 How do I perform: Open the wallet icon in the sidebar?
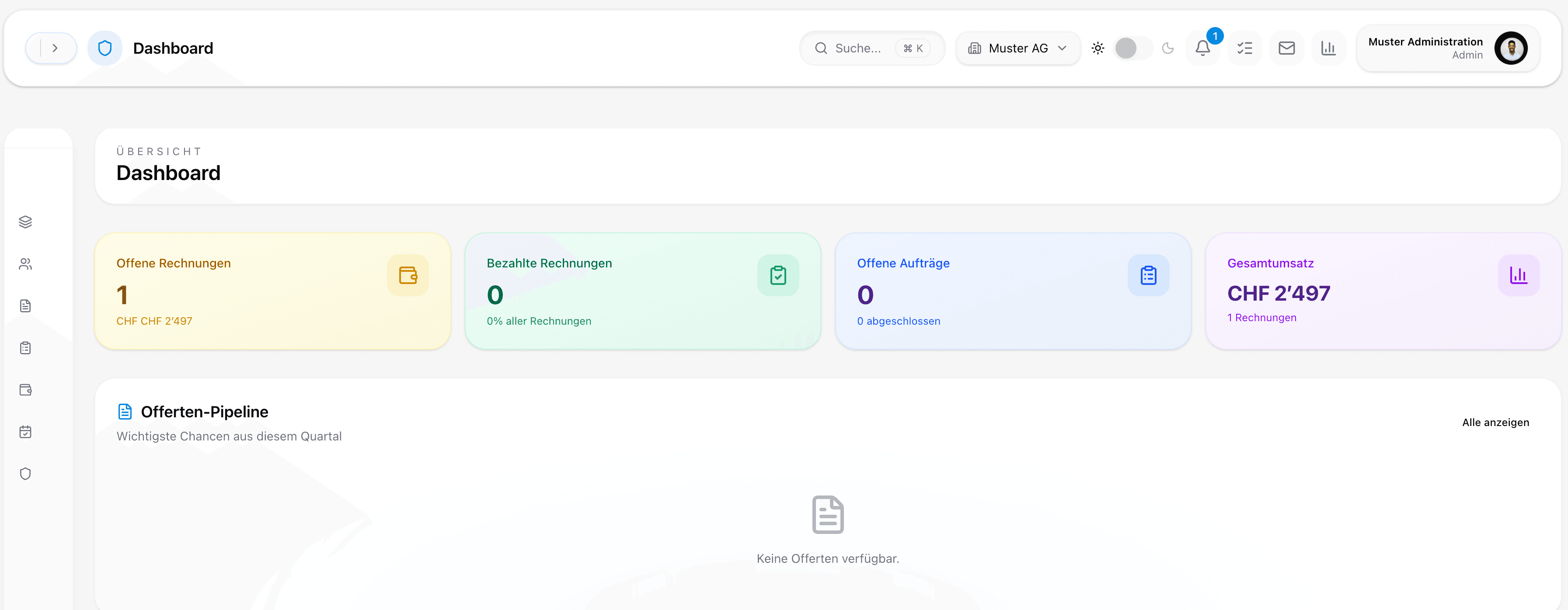click(x=25, y=390)
